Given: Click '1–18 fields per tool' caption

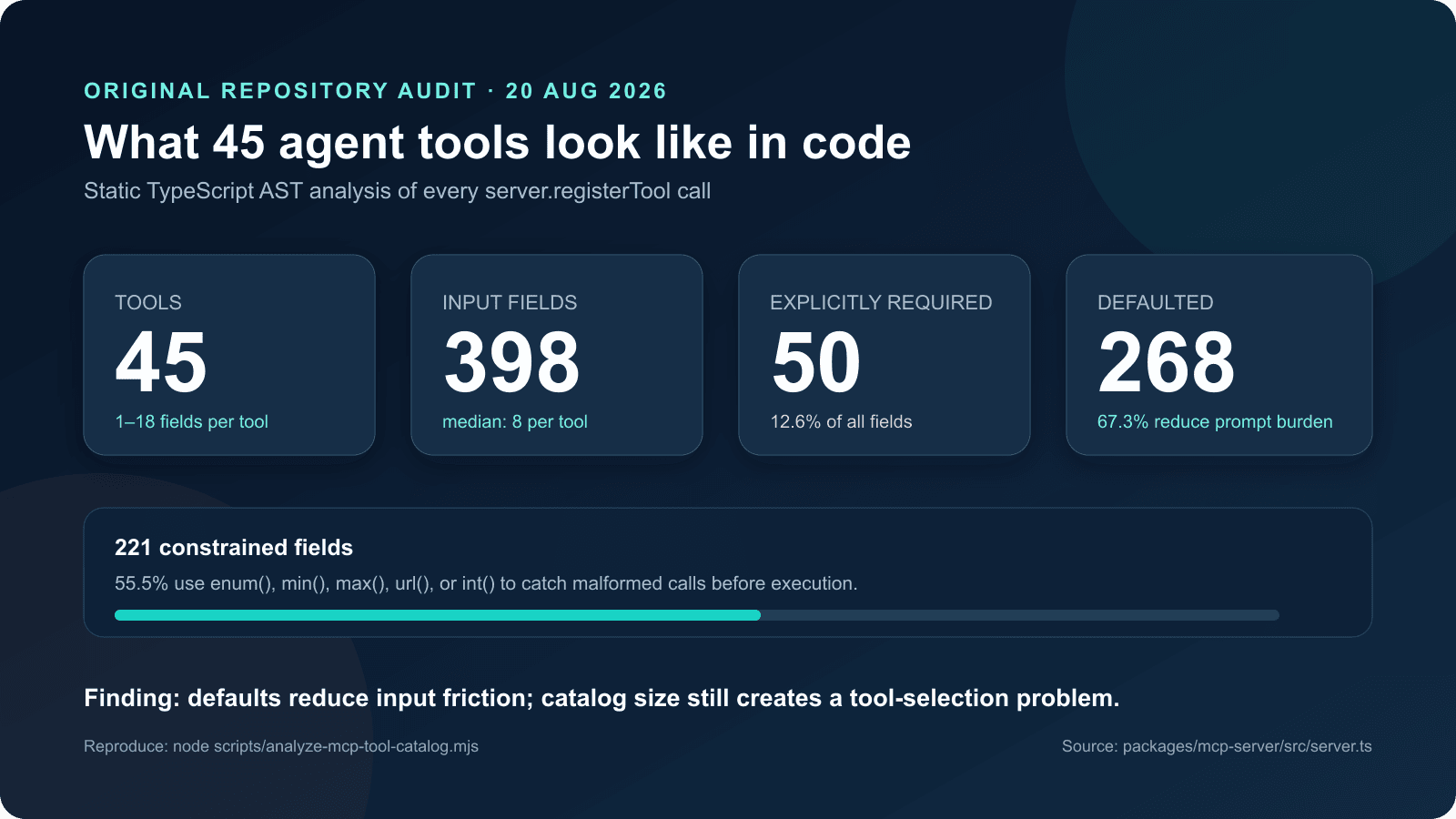Looking at the screenshot, I should click(191, 421).
